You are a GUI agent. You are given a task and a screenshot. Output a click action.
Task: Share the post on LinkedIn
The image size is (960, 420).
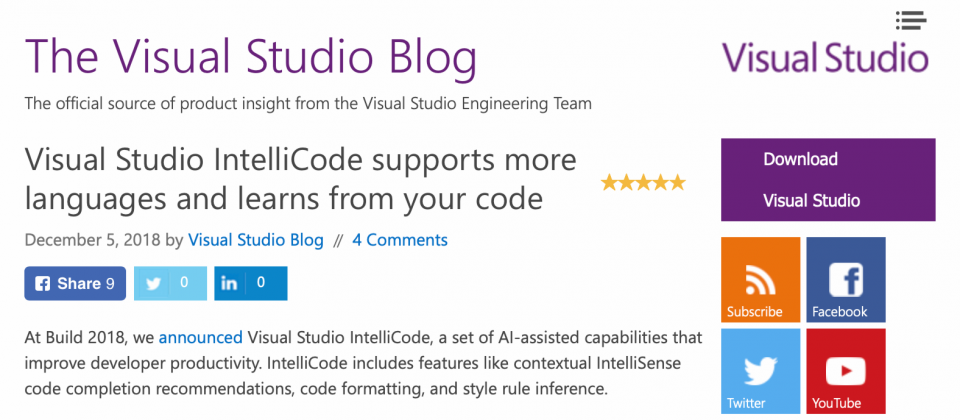point(250,283)
